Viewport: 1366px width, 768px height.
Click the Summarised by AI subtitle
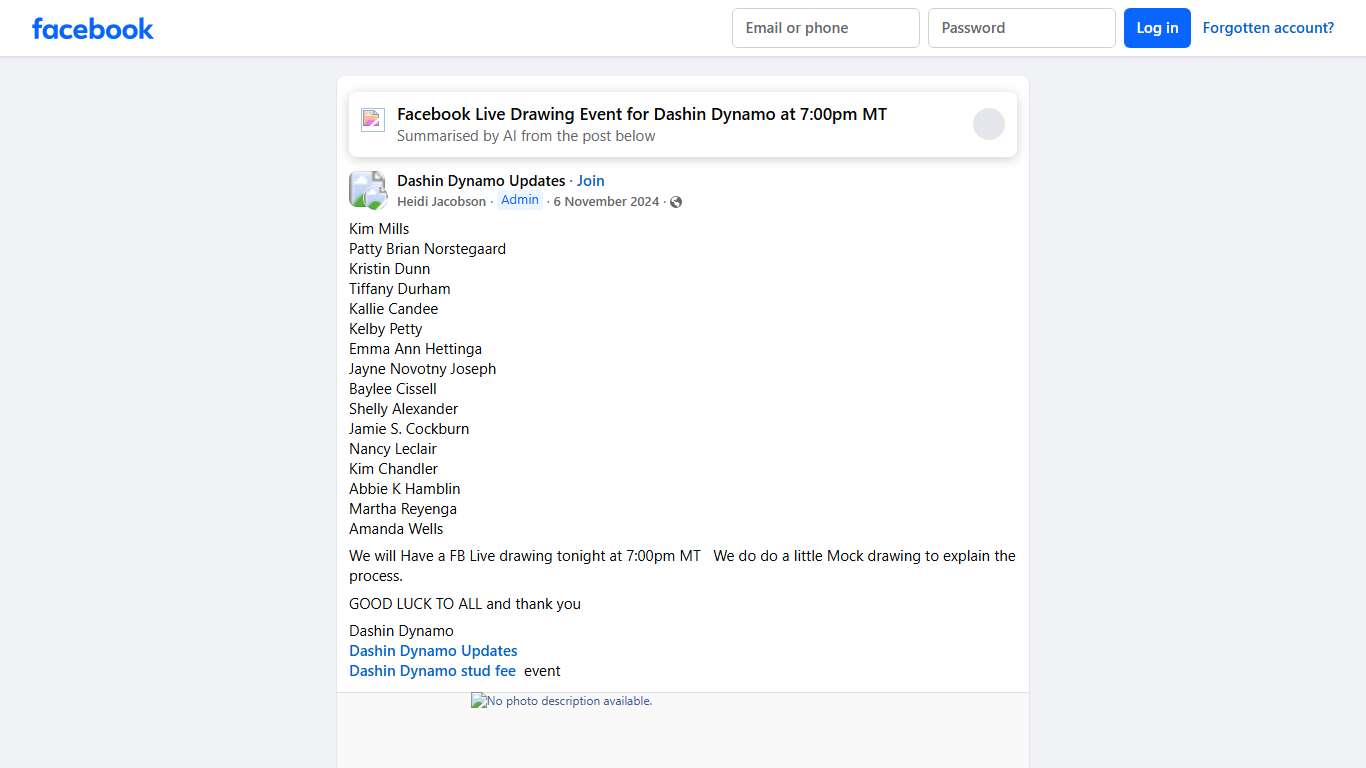coord(526,136)
